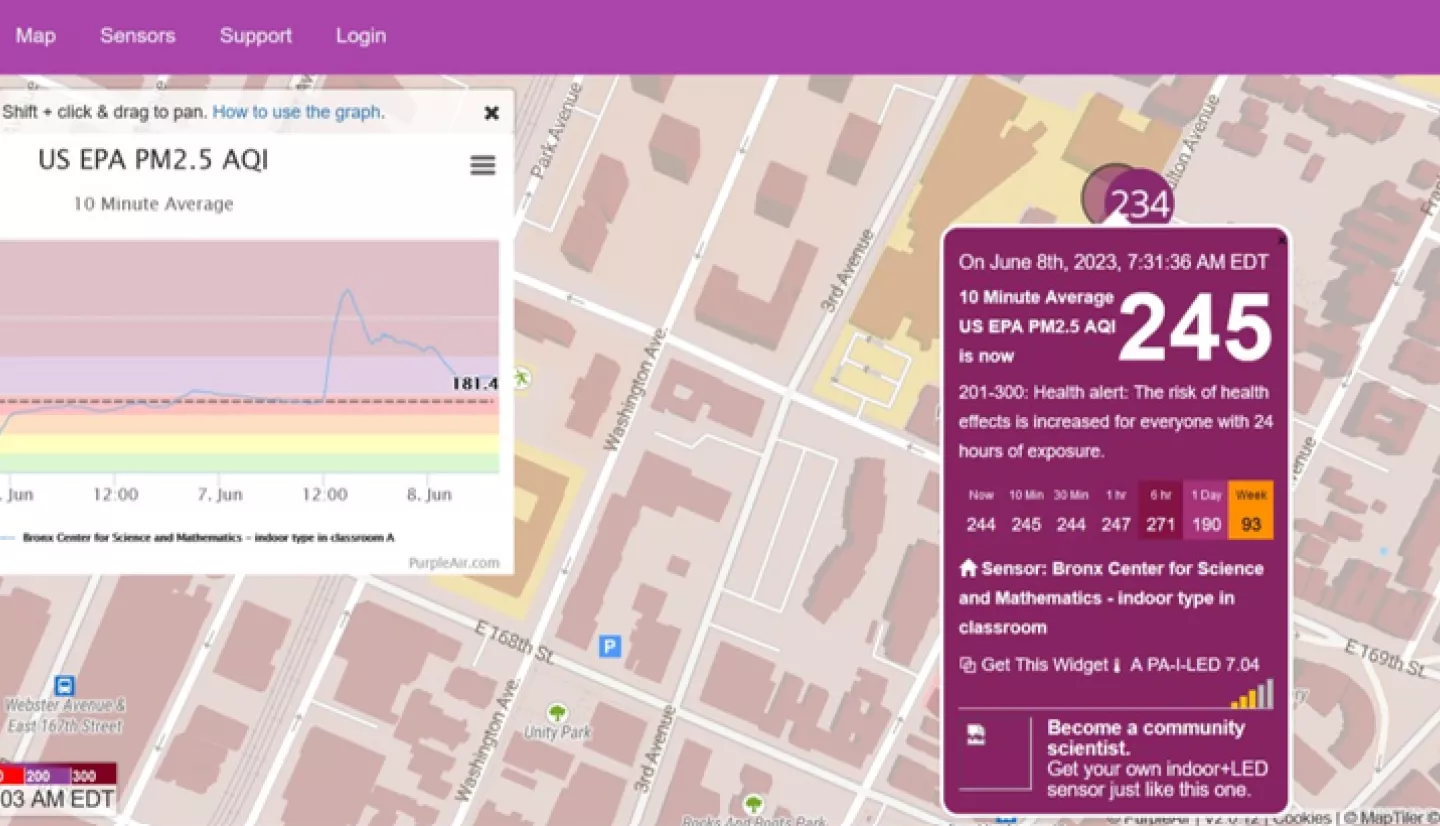The height and width of the screenshot is (826, 1440).
Task: Click the 'Park Avenue' street label
Action: (x=554, y=131)
